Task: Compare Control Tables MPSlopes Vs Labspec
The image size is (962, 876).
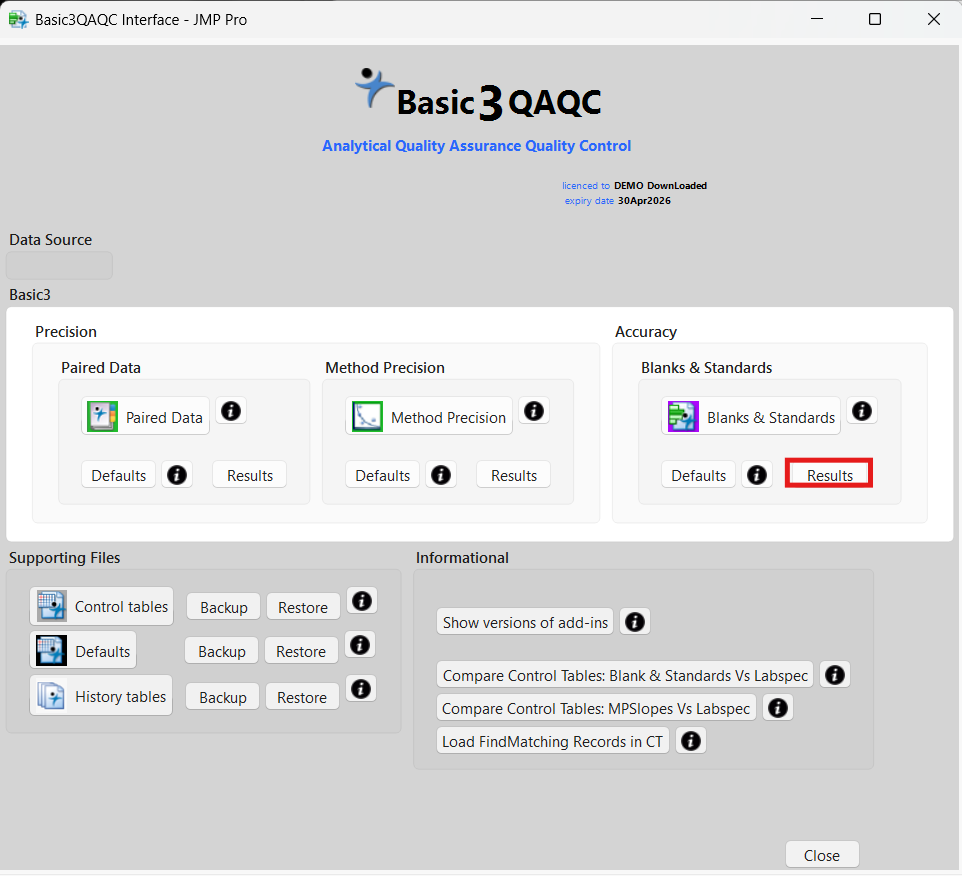Action: coord(596,707)
